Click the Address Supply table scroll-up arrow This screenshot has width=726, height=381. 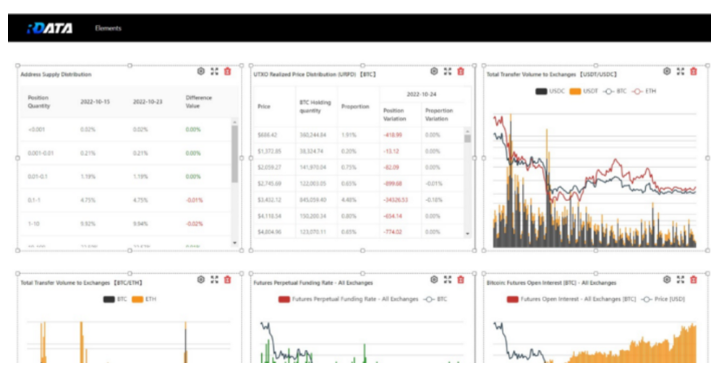tap(235, 122)
